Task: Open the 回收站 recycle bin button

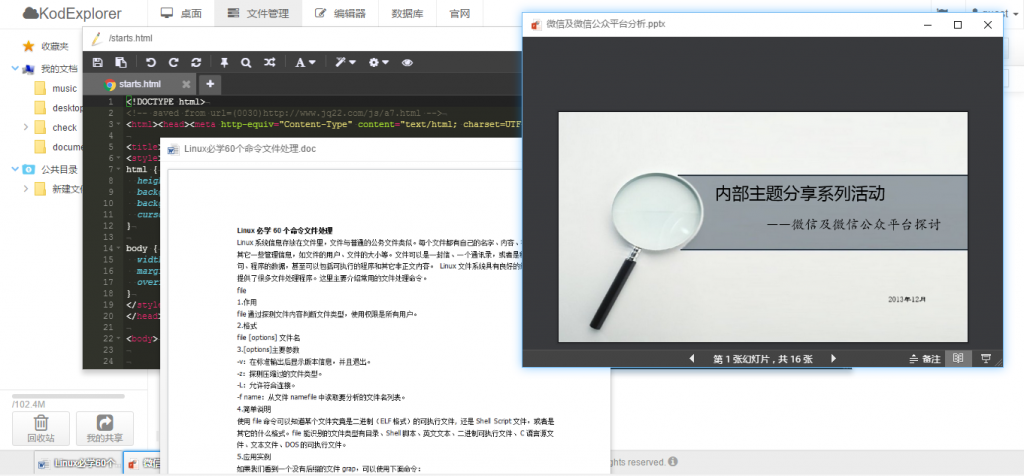Action: (x=40, y=428)
